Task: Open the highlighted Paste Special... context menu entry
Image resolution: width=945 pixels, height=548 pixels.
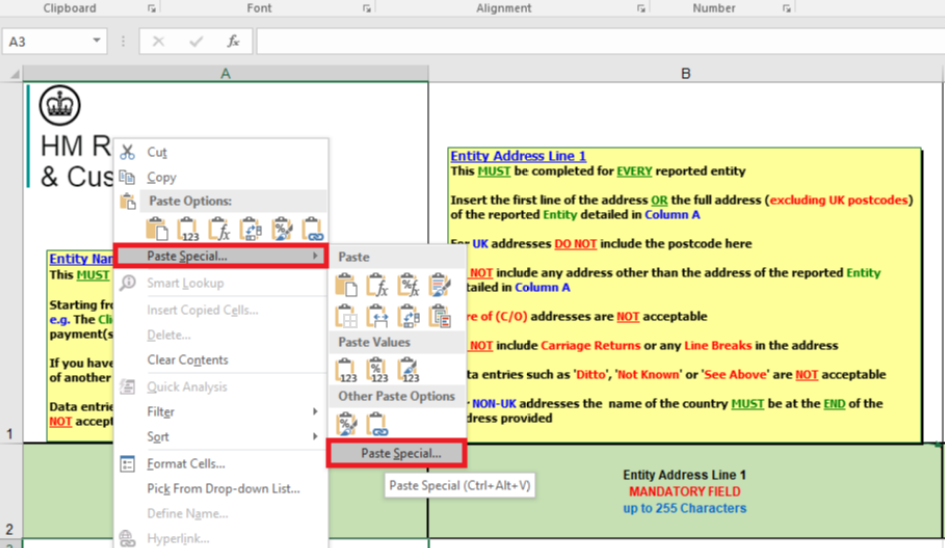Action: (x=221, y=256)
